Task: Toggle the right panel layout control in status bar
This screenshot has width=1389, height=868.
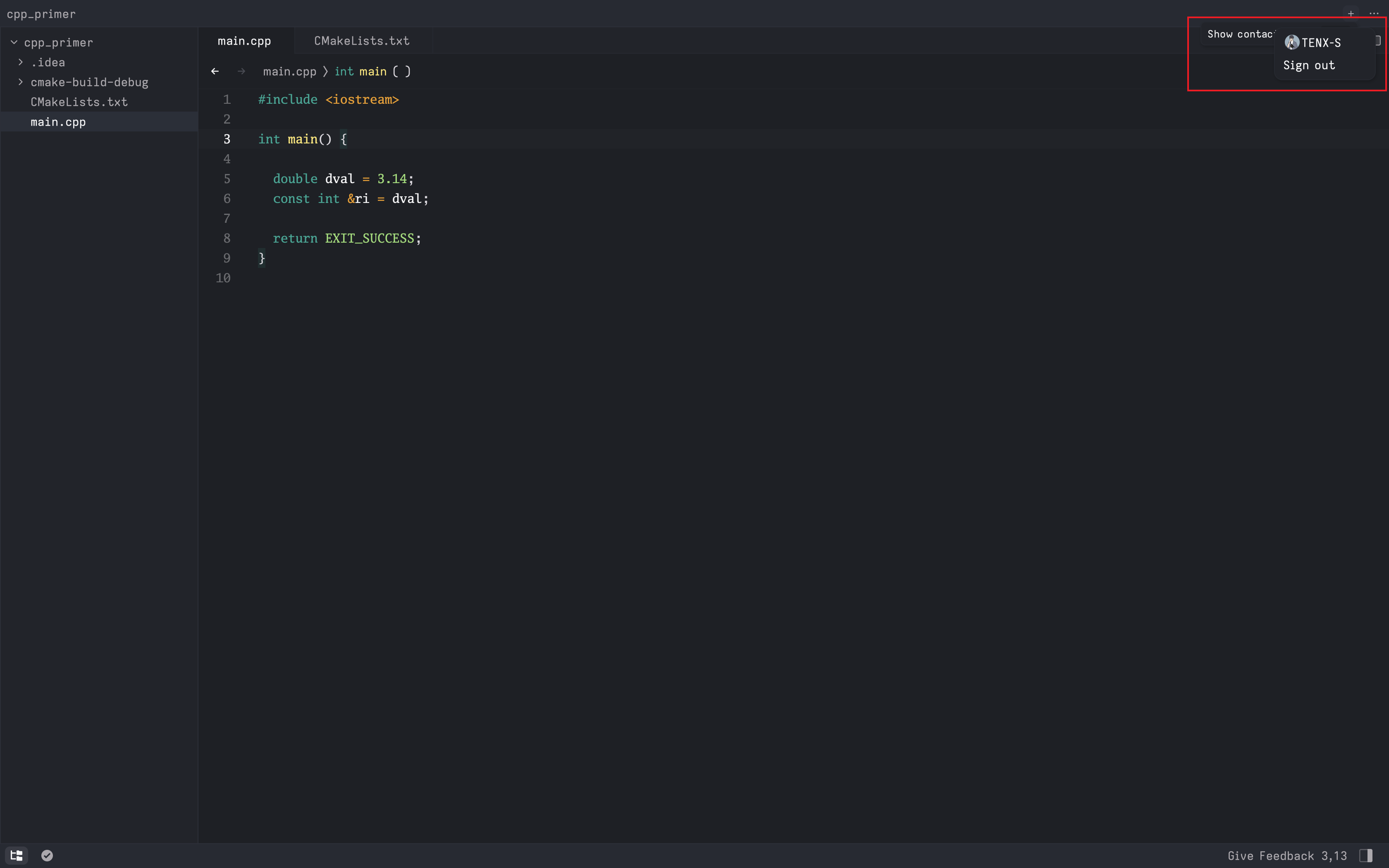Action: pyautogui.click(x=1368, y=855)
